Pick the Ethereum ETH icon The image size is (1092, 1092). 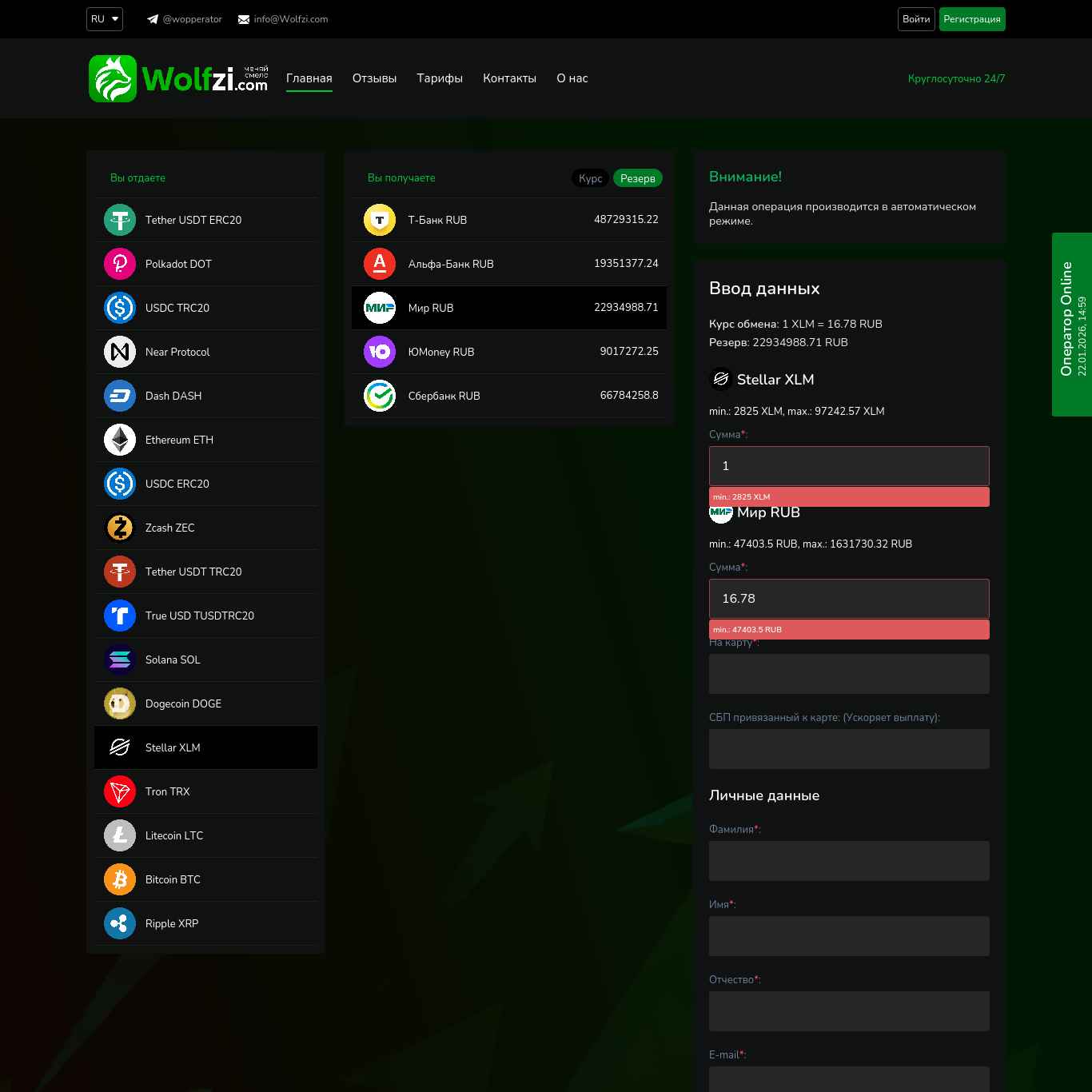[x=120, y=440]
